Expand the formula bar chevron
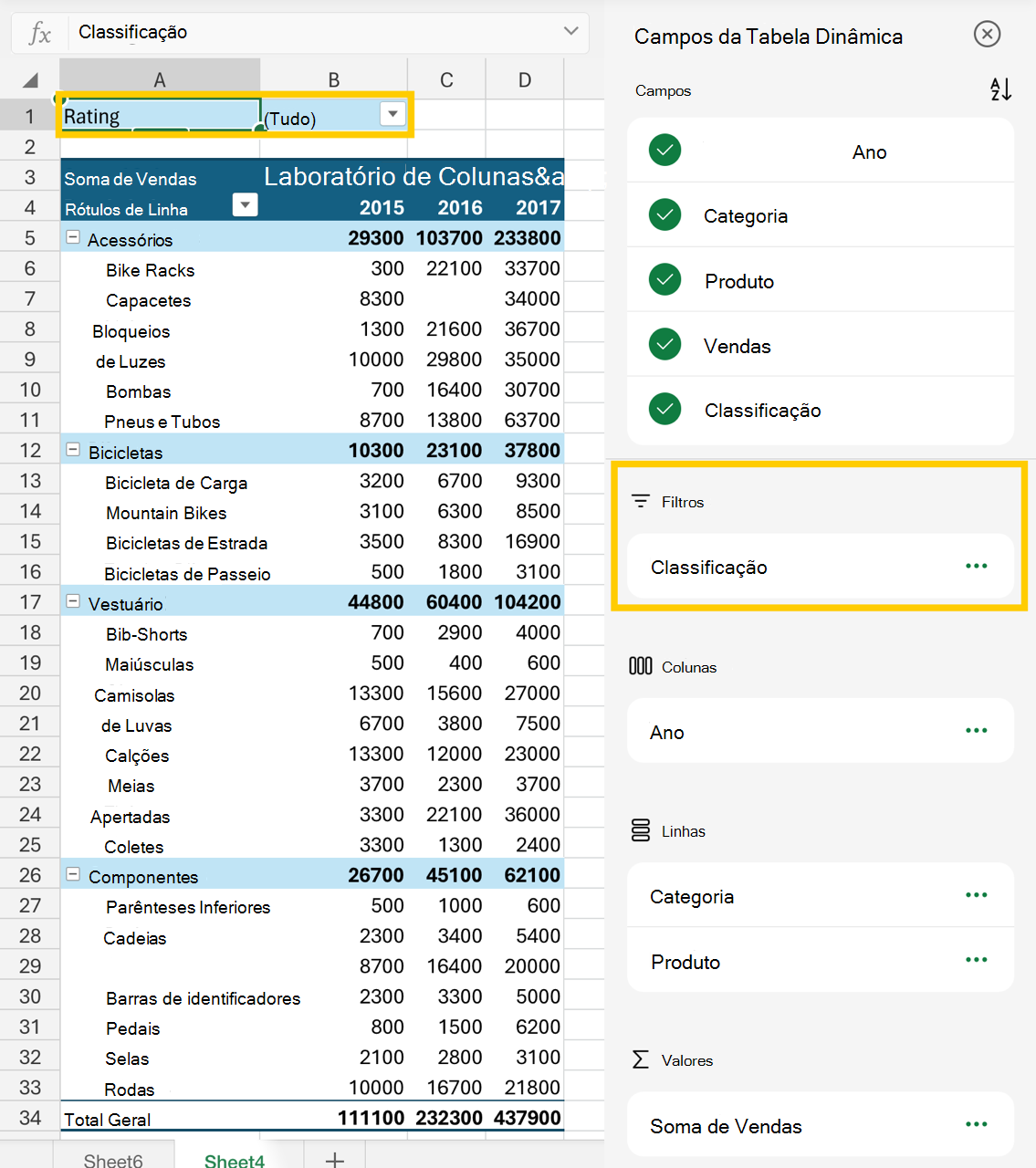The image size is (1036, 1168). click(x=571, y=31)
